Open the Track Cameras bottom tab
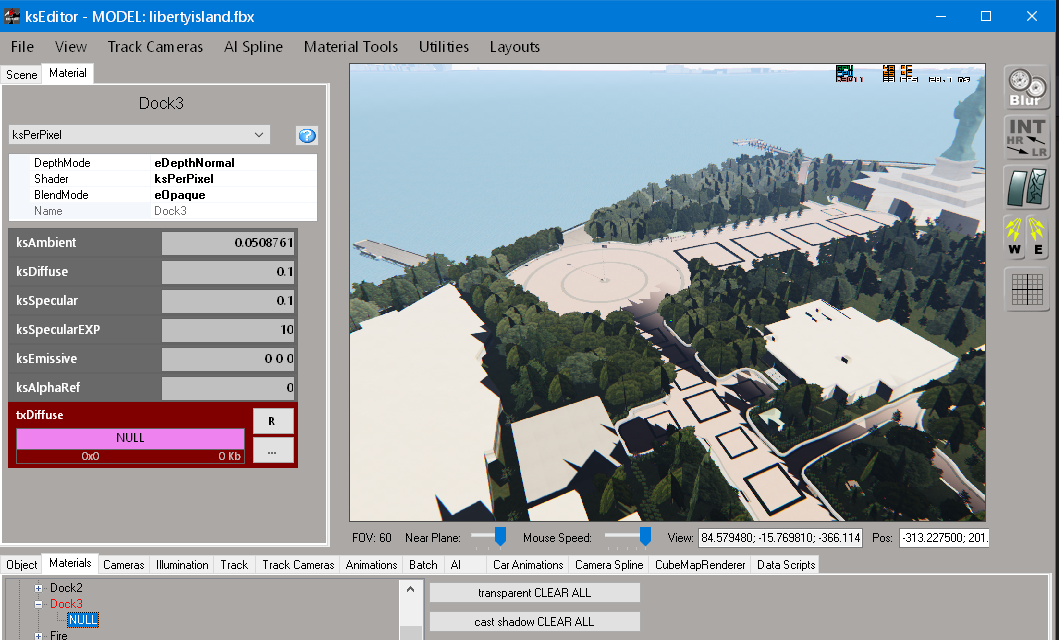 (x=298, y=565)
